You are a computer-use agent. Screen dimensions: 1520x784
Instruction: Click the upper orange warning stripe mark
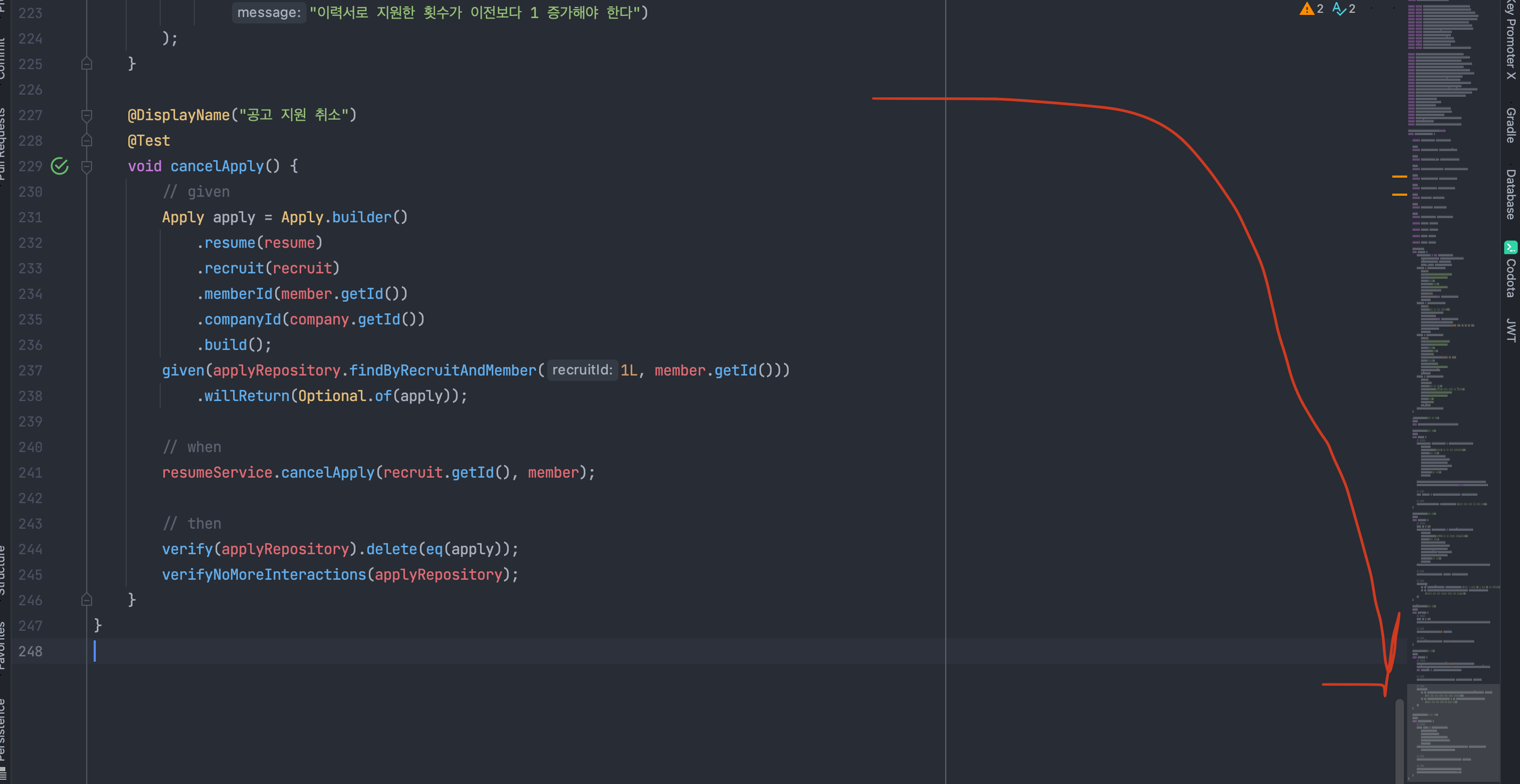(1399, 177)
